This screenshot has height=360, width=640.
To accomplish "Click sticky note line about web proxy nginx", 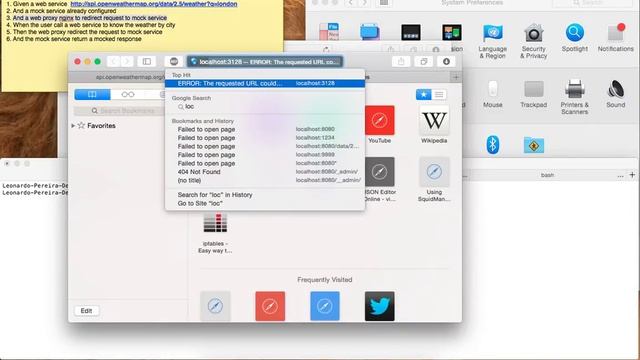I will click(x=87, y=18).
